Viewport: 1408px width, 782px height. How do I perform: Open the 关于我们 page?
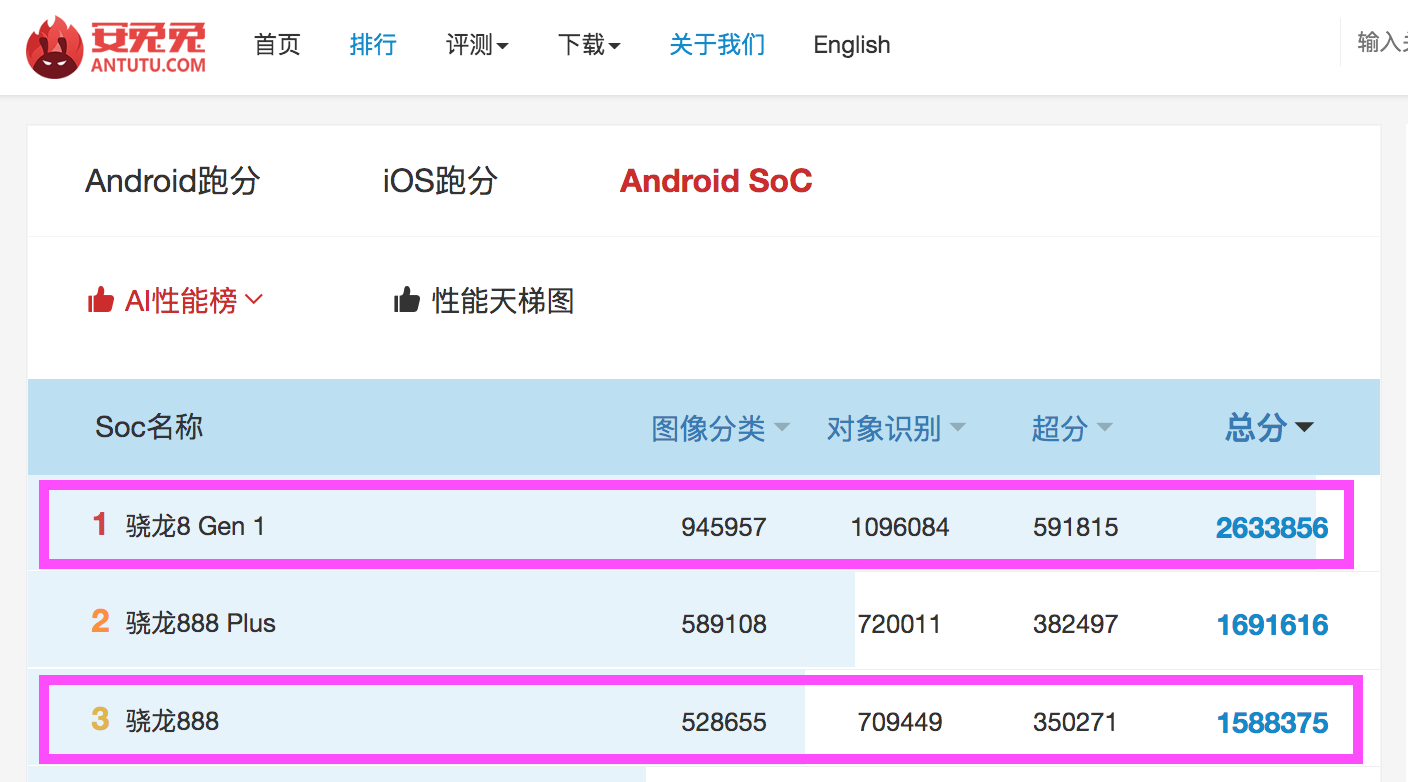click(717, 45)
